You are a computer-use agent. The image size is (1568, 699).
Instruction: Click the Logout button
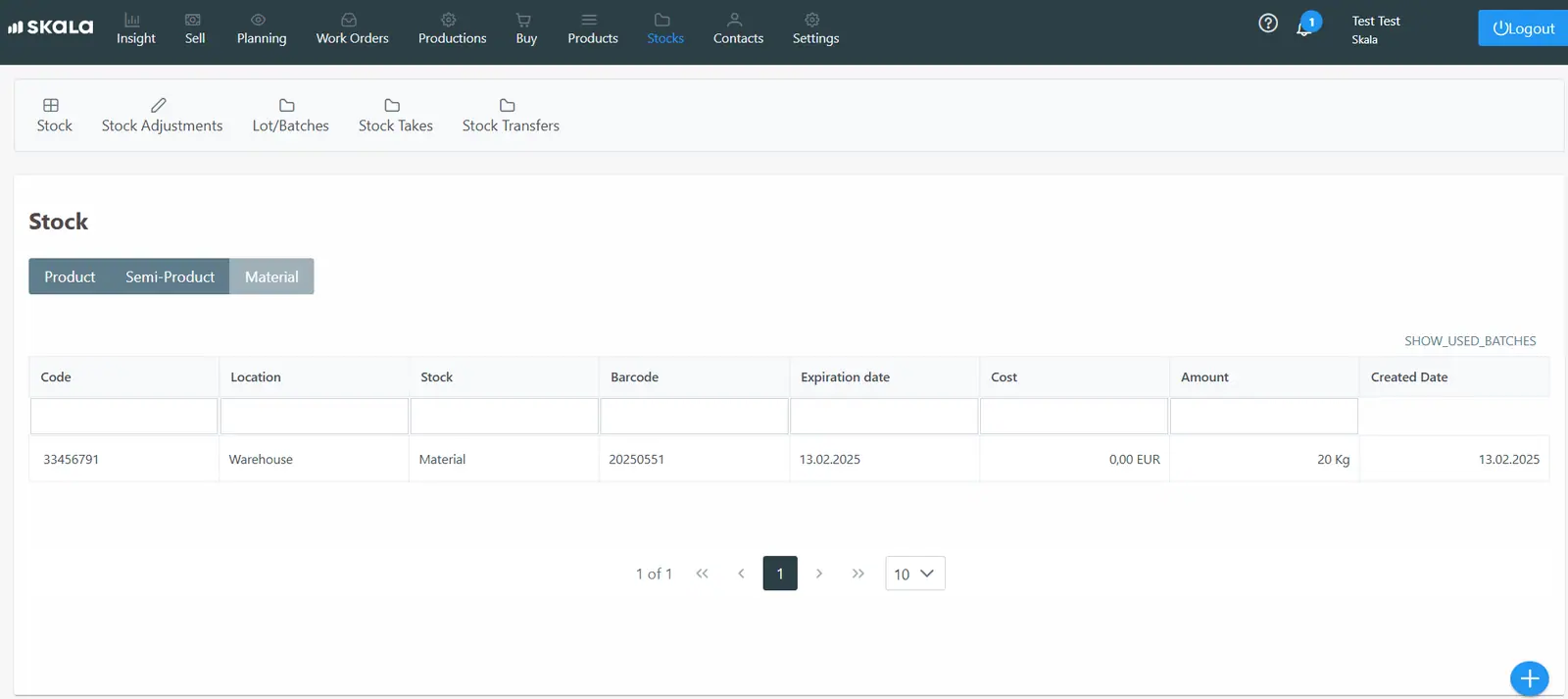pyautogui.click(x=1523, y=28)
